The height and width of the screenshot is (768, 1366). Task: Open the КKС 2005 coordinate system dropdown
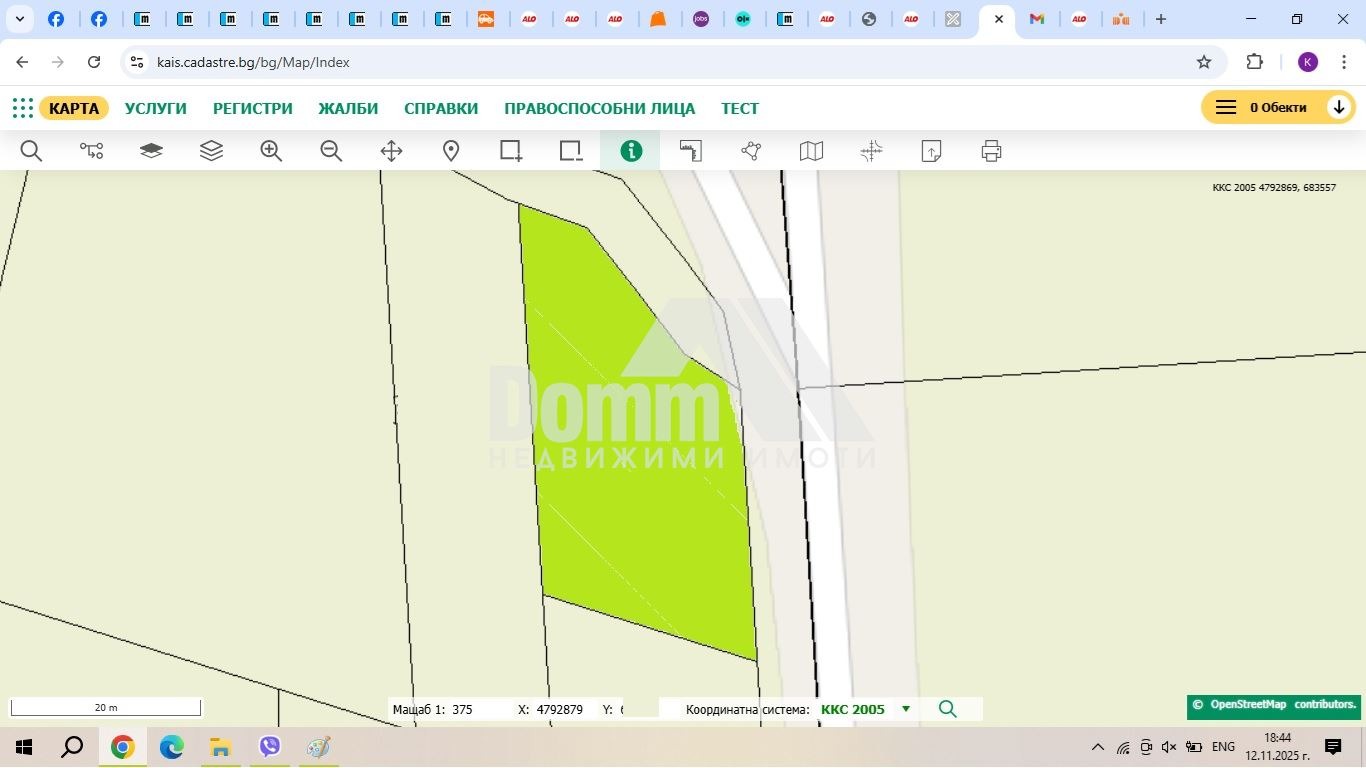coord(906,709)
